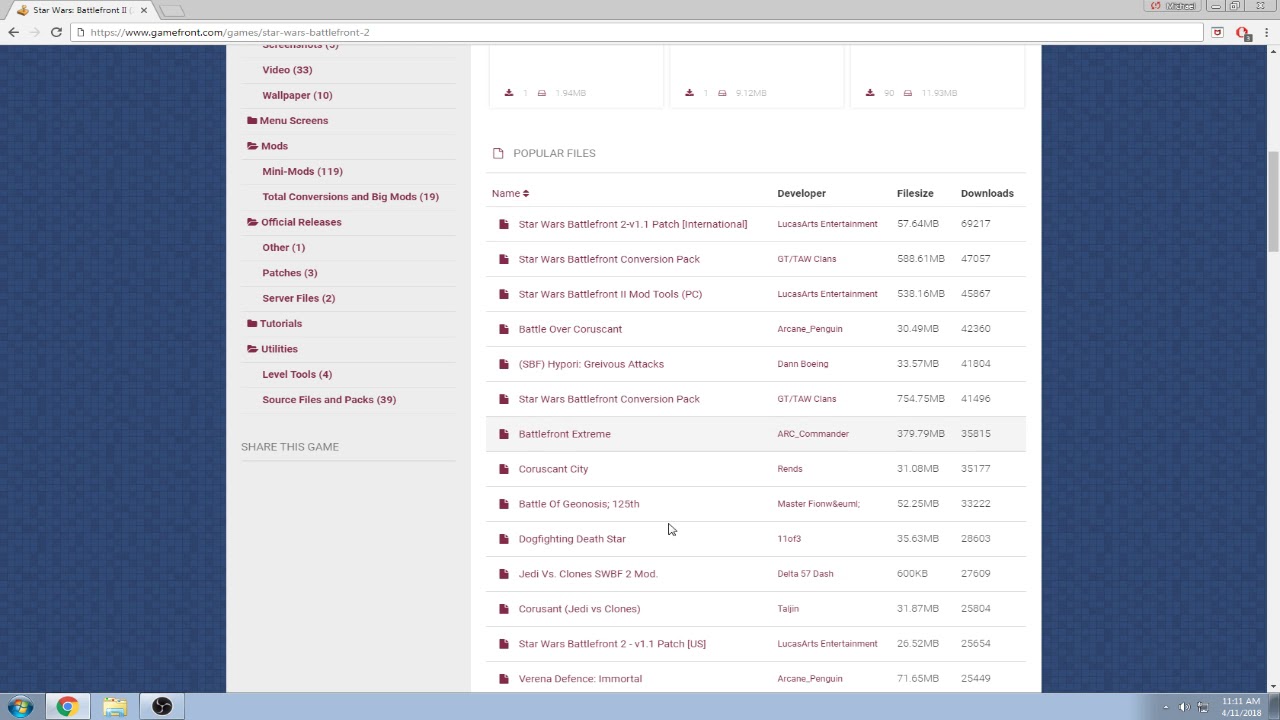Open Battle Of Geonosis; 125th file

[x=579, y=504]
